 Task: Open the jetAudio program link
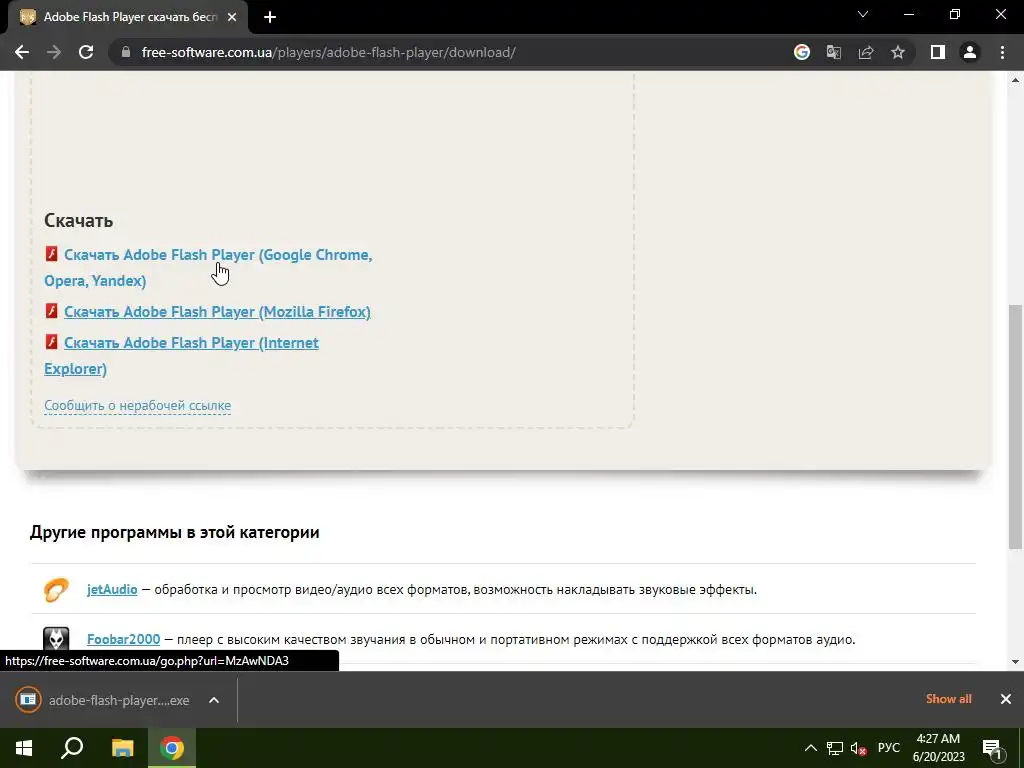[x=112, y=589]
